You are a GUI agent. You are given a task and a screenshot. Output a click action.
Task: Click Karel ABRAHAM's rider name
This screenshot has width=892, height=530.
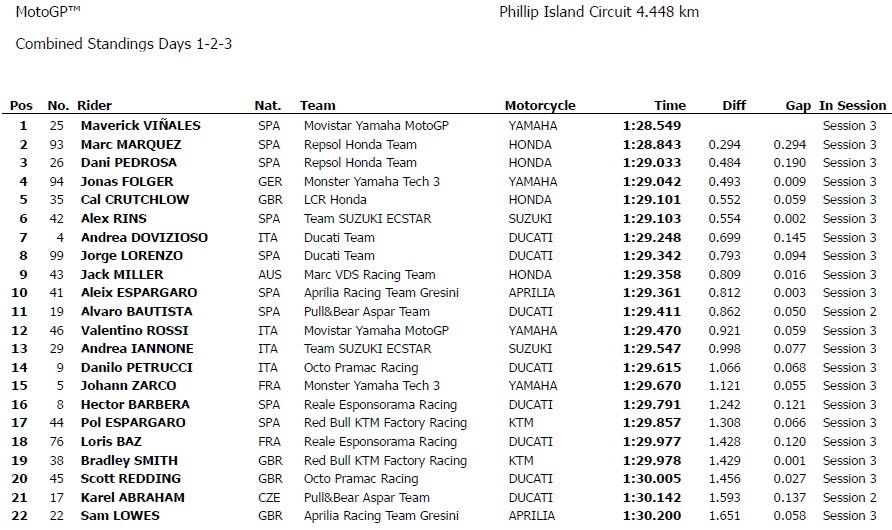133,498
